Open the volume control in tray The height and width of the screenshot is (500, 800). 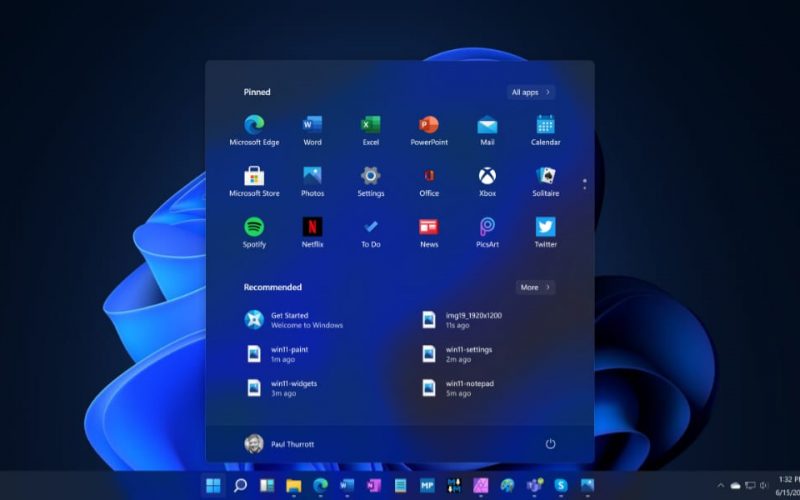(x=764, y=486)
